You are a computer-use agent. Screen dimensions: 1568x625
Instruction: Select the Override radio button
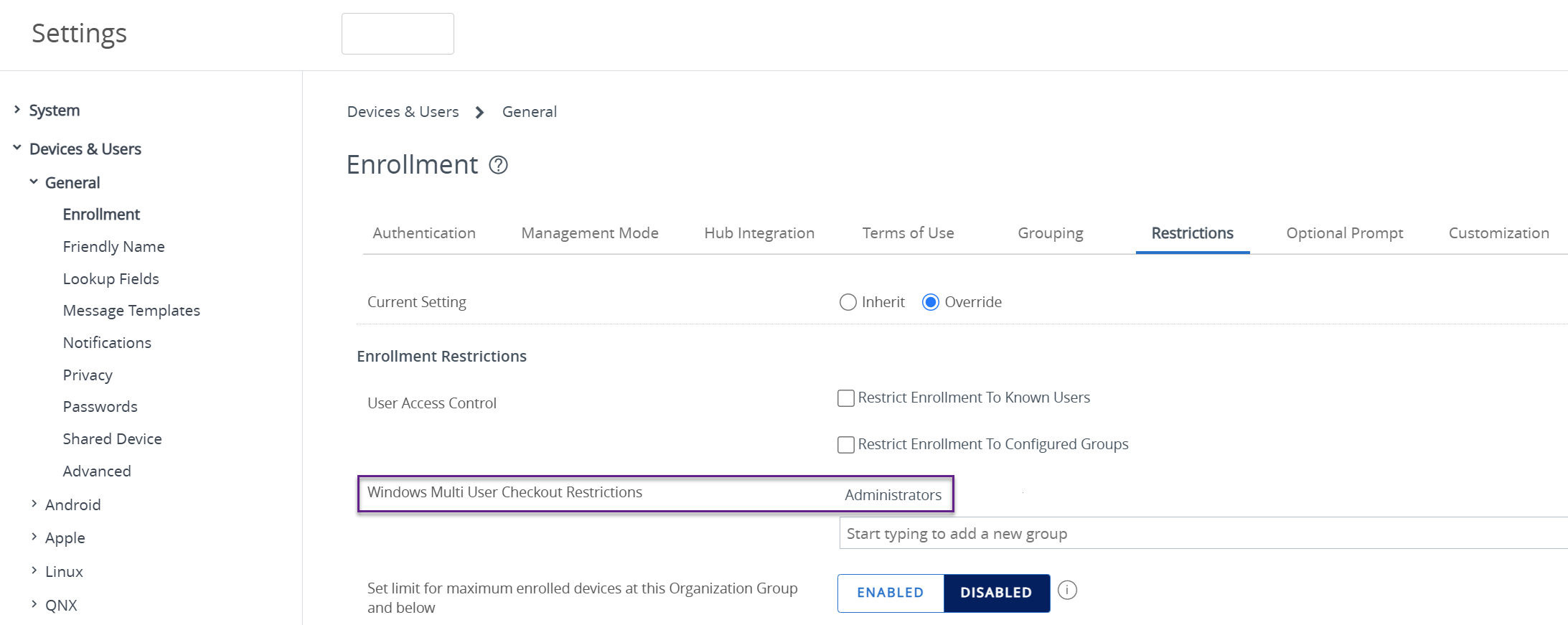click(x=930, y=302)
